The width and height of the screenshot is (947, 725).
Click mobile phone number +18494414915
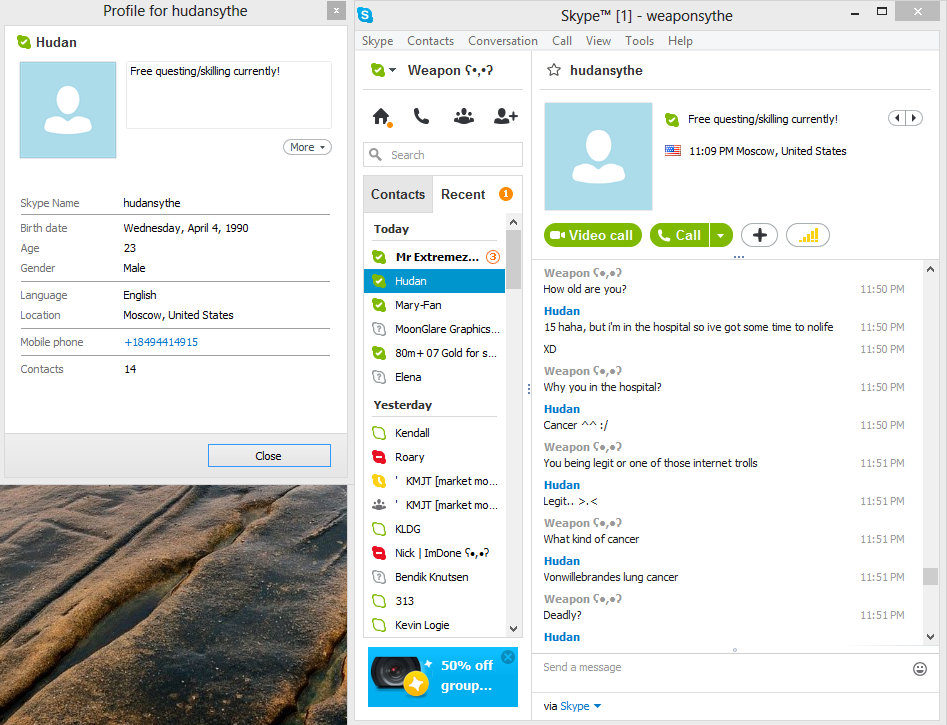tap(161, 342)
